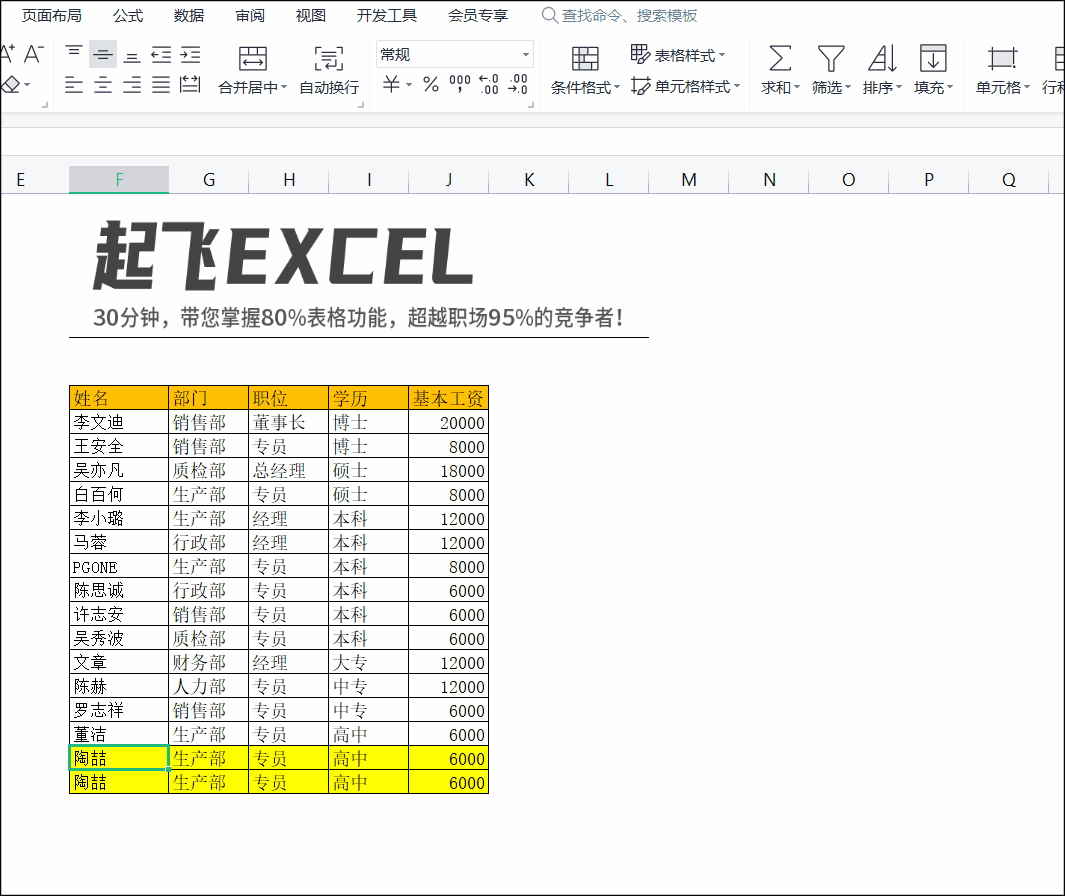
Task: Expand the currency symbol dropdown arrow
Action: point(409,85)
